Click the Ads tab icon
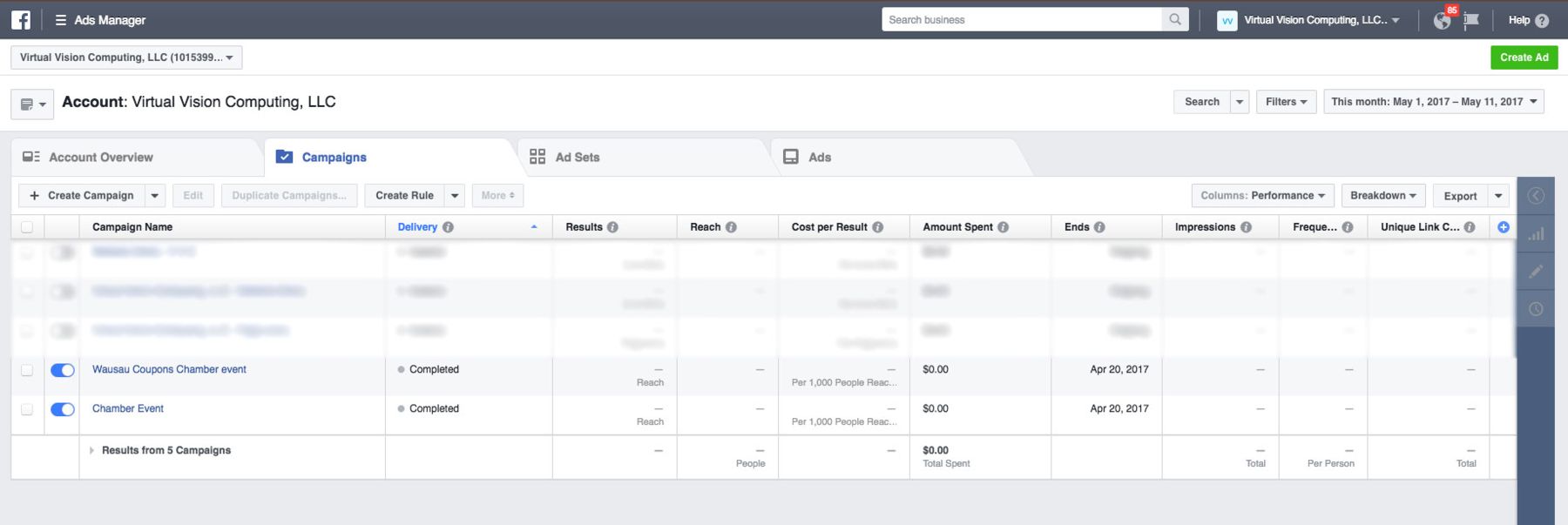 (791, 157)
